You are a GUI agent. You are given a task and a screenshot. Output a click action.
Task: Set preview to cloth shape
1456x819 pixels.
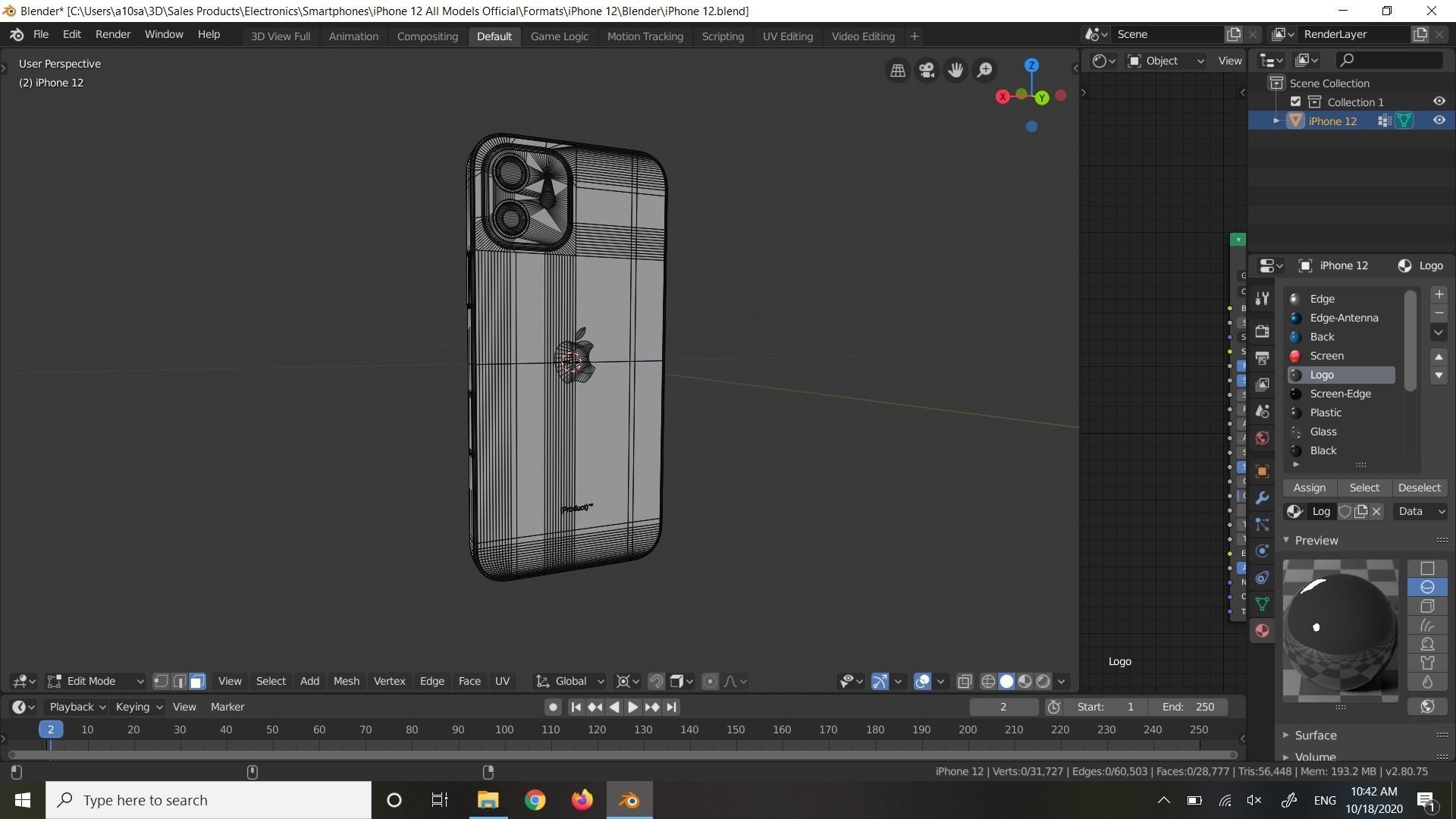coord(1427,663)
